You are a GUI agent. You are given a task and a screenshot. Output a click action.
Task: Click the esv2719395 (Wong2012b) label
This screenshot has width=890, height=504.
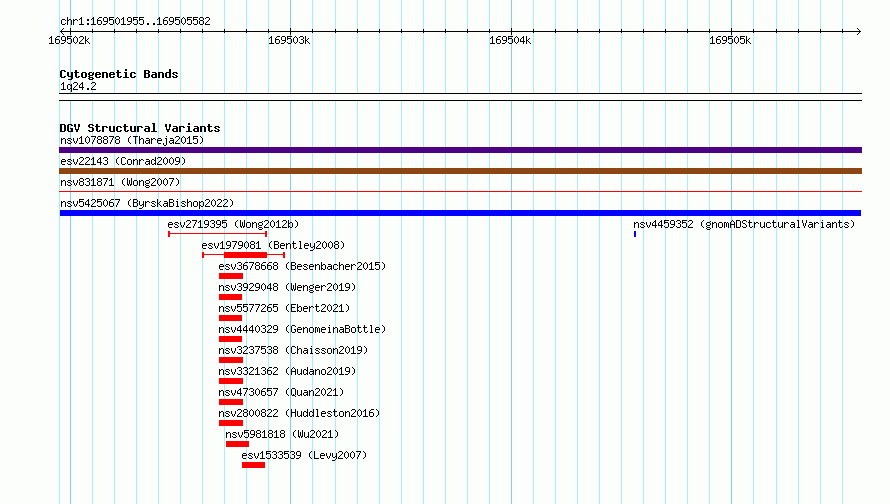(x=233, y=224)
